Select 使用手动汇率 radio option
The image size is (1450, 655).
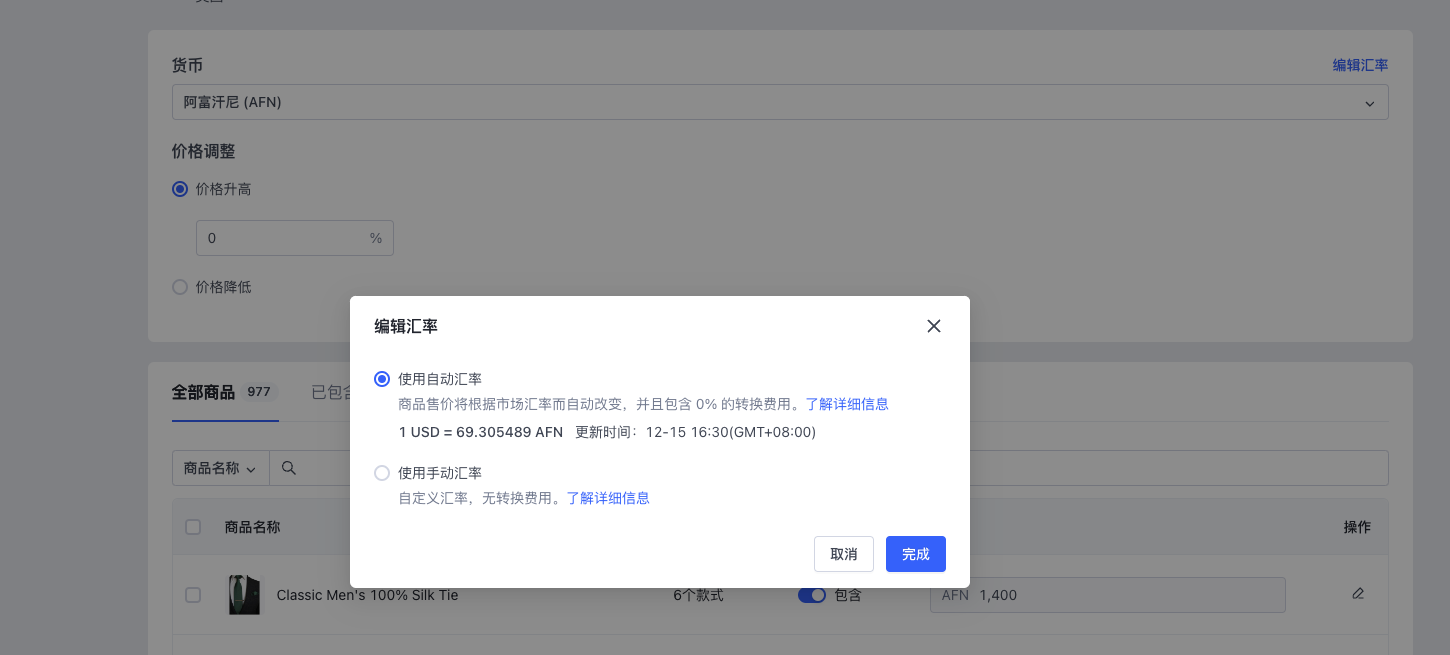tap(382, 473)
